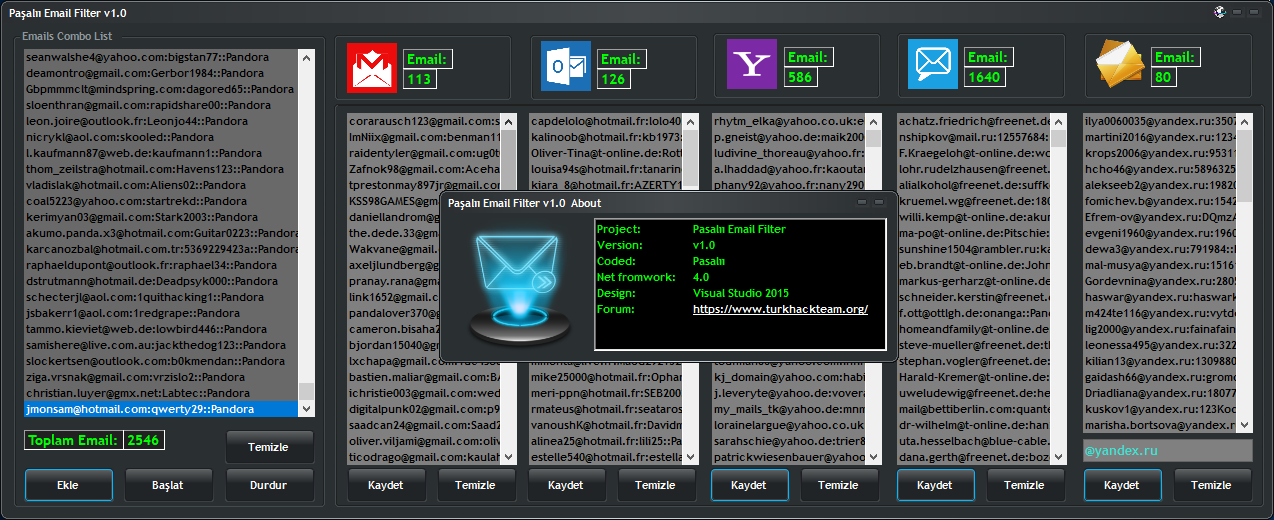Select rhytm_elka@yahoo.co.uk in Yahoo list
This screenshot has height=520, width=1274.
coord(788,120)
